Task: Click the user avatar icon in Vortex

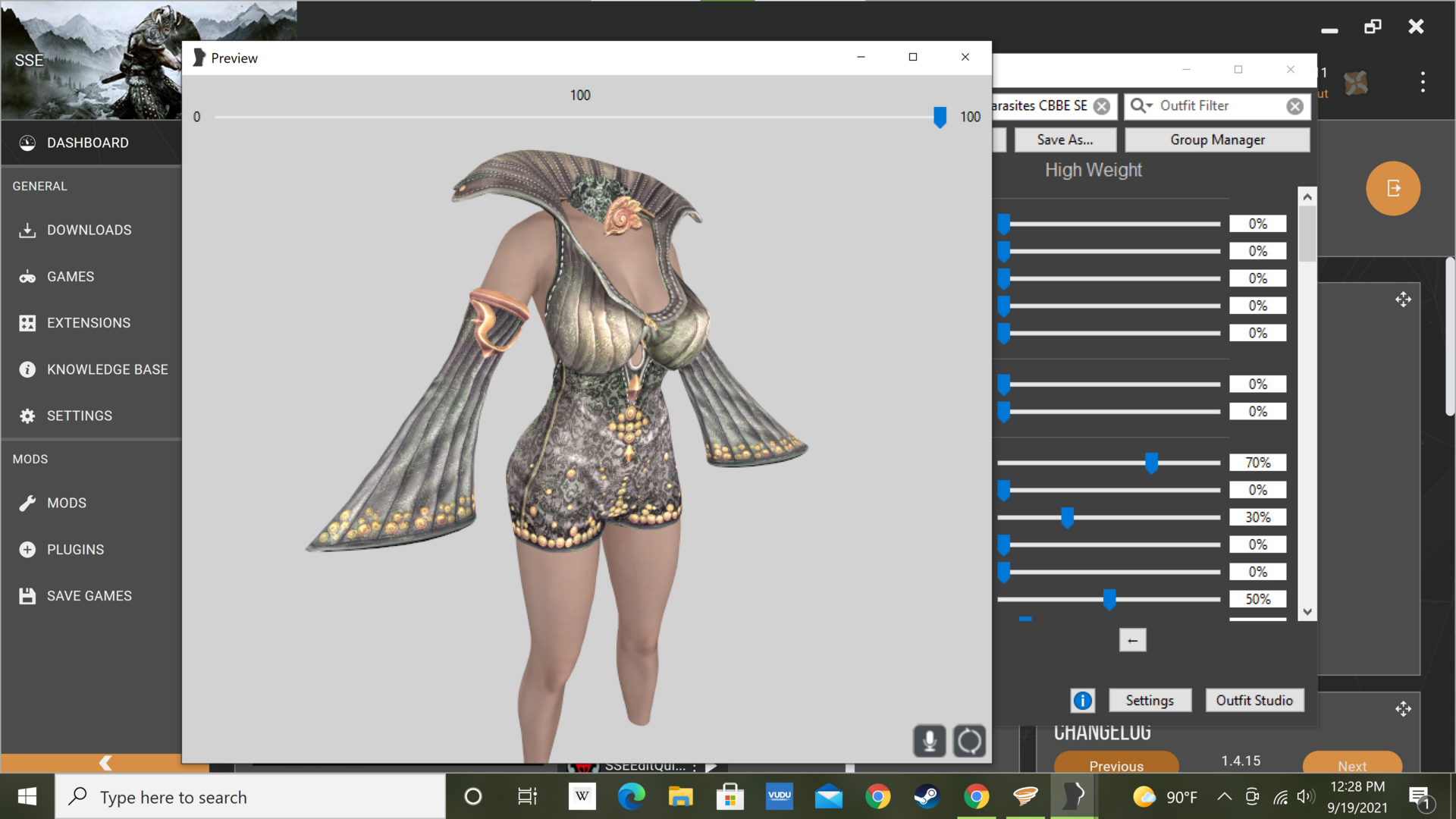Action: coord(1356,83)
